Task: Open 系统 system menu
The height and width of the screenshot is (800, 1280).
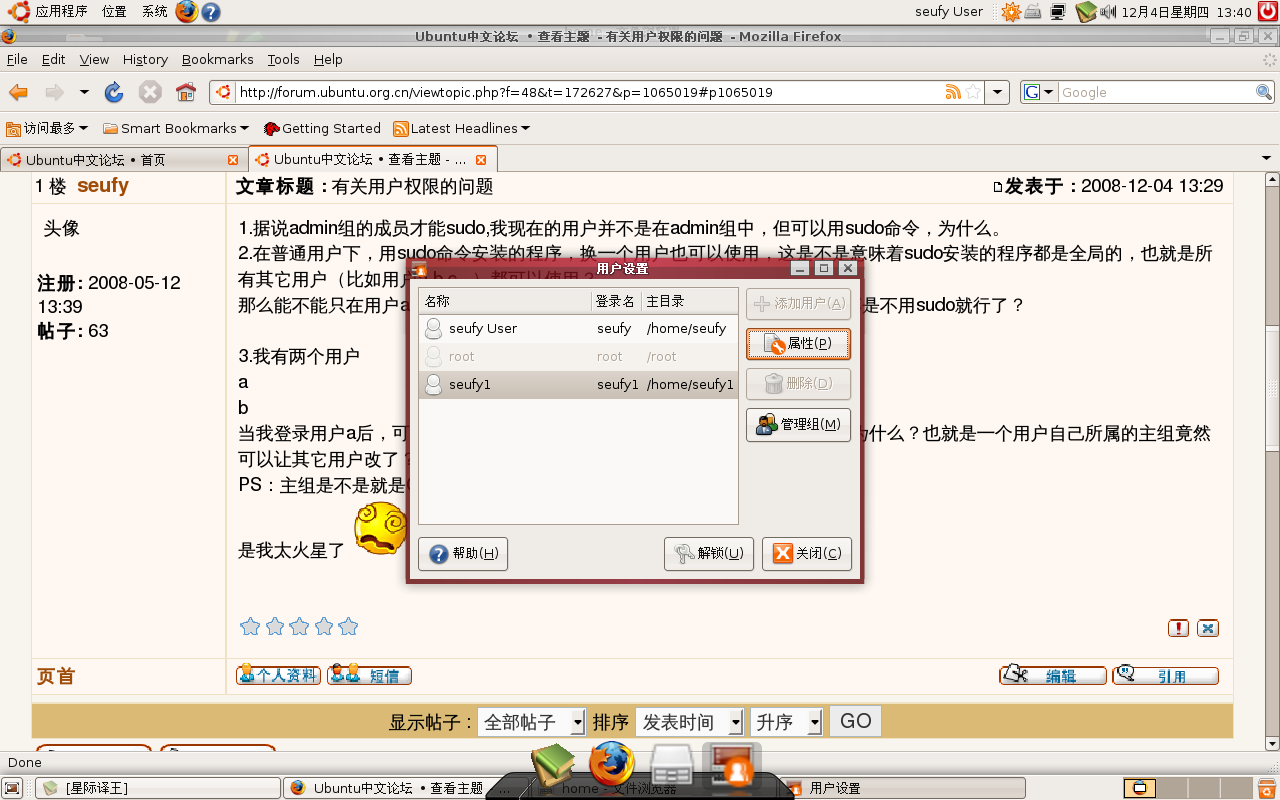Action: coord(154,12)
